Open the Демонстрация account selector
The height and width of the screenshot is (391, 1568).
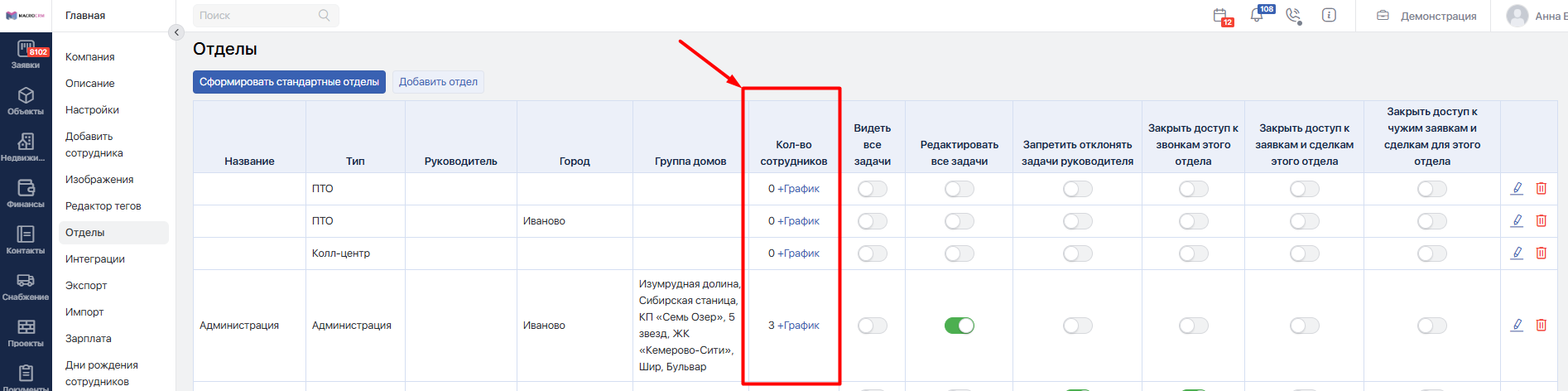coord(1426,16)
